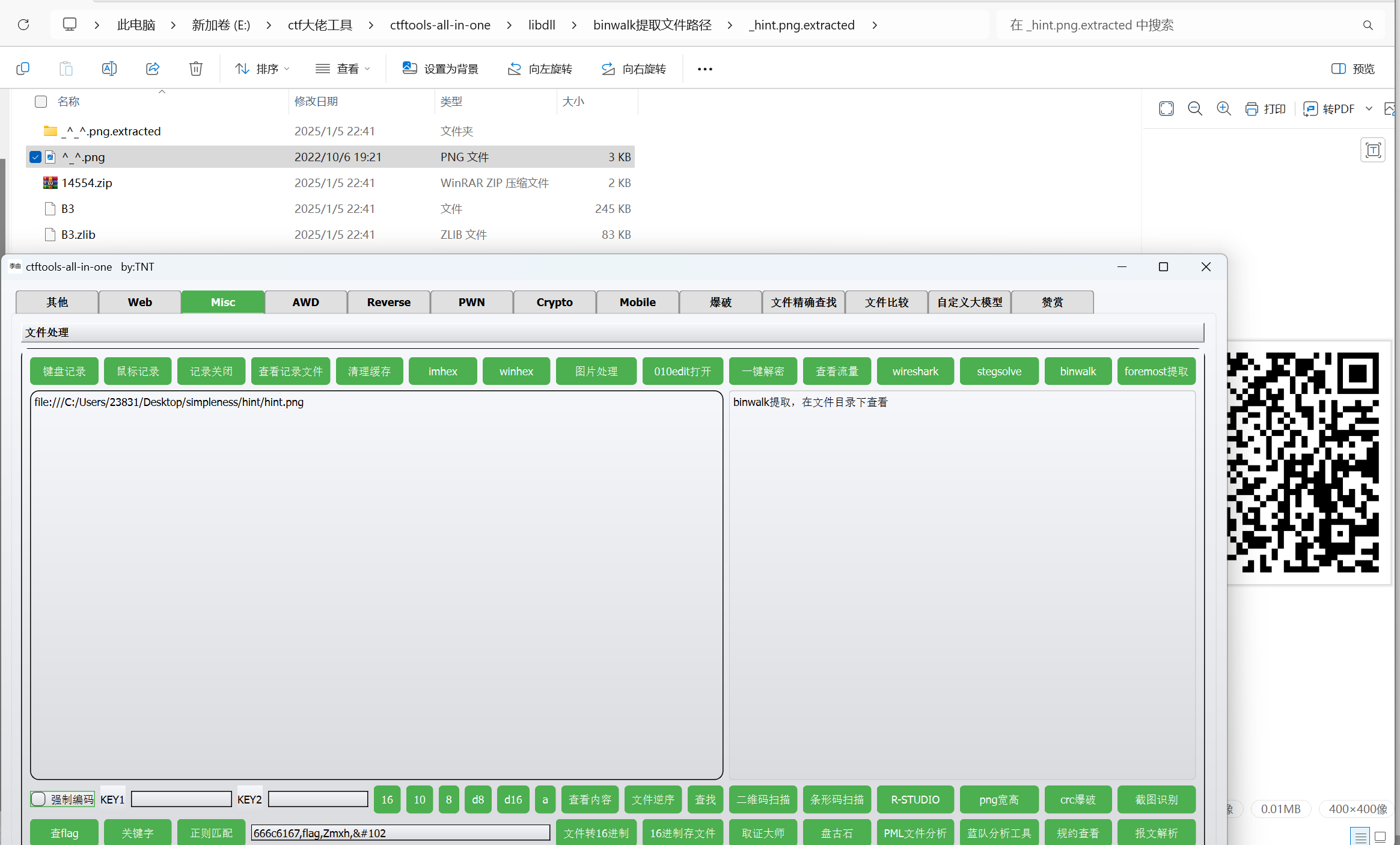Click the foremost提取 button
This screenshot has width=1400, height=845.
point(1157,371)
